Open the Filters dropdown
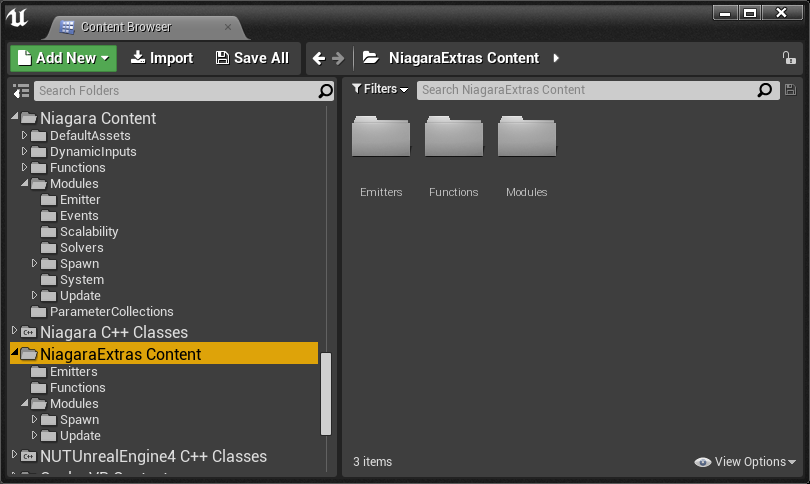The width and height of the screenshot is (810, 484). pyautogui.click(x=380, y=89)
